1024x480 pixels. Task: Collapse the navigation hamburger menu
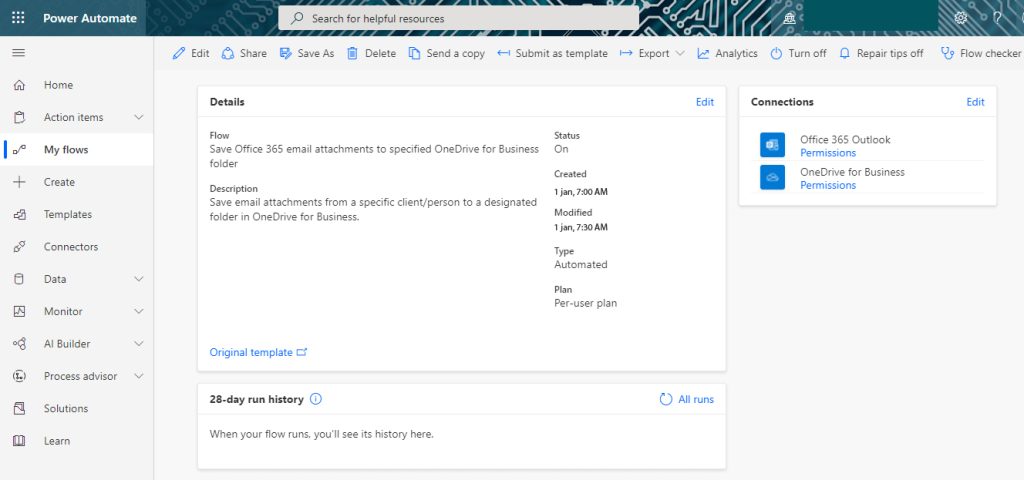(19, 53)
